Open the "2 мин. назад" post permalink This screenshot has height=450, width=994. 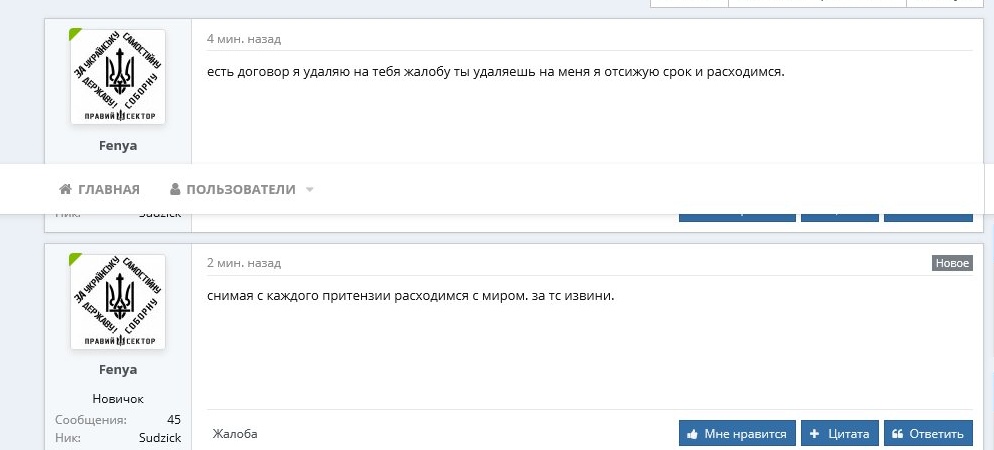[x=244, y=263]
